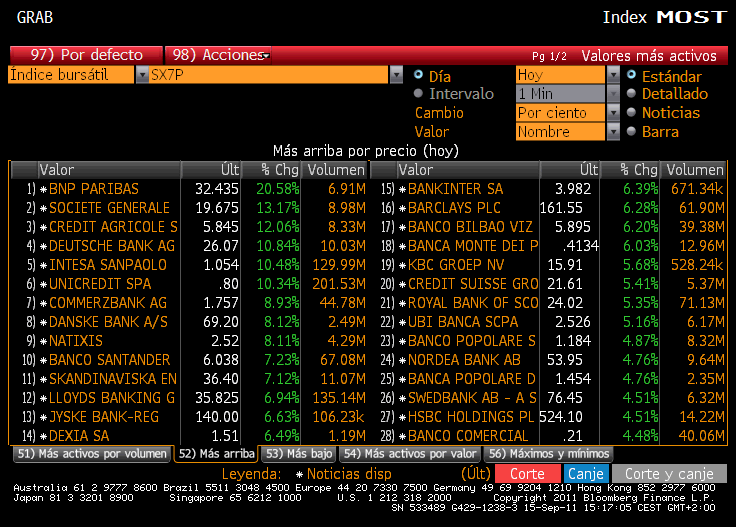
Task: Click news asterisk beside DEUTSCHE BANK AG
Action: (x=43, y=246)
